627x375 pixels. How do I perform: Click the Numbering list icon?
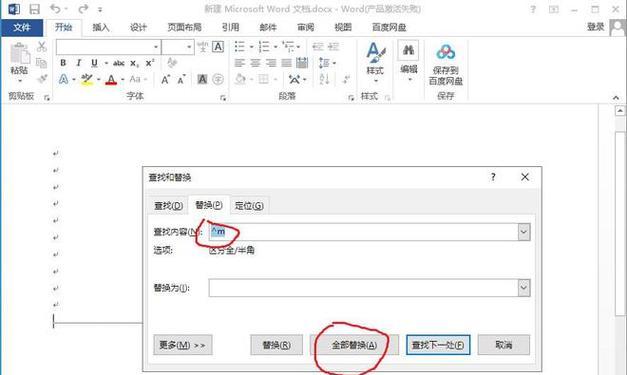[264, 46]
